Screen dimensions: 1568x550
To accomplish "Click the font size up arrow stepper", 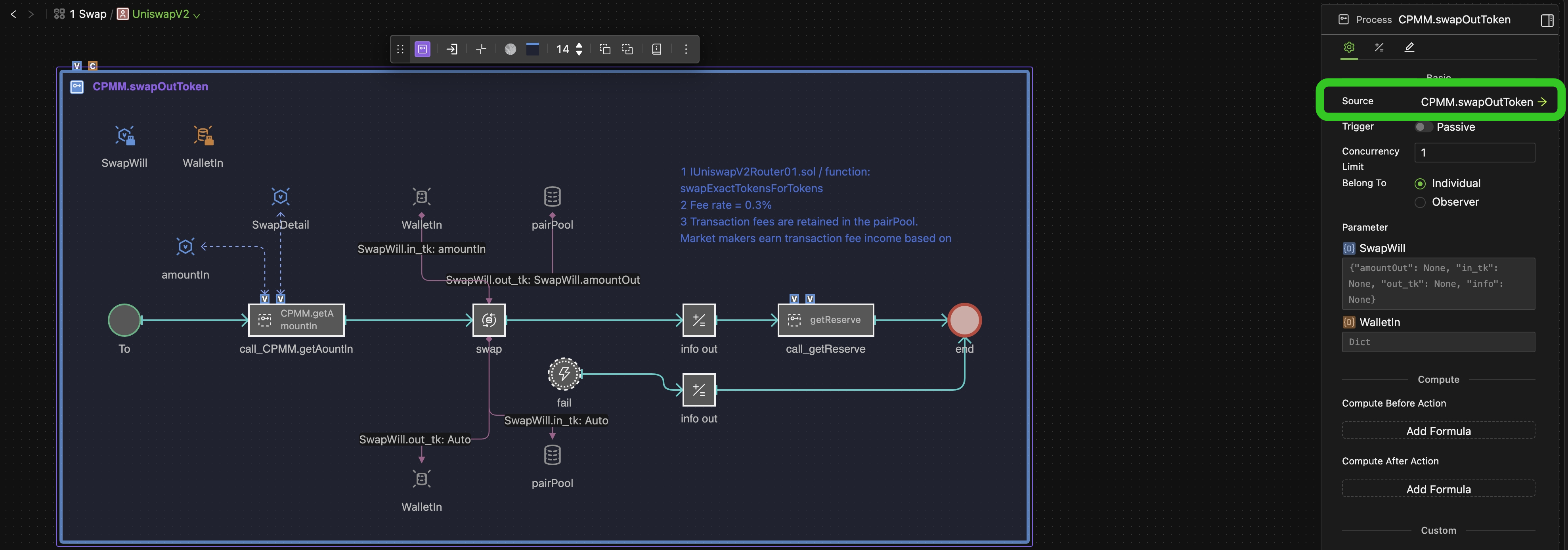I will 579,45.
